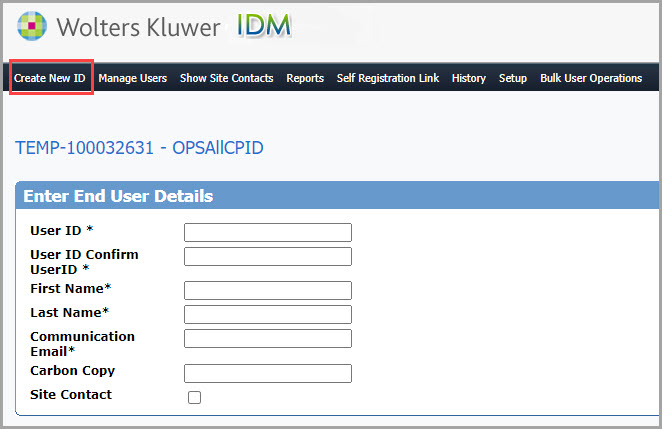Enable the Site Contact checkbox

coord(194,397)
